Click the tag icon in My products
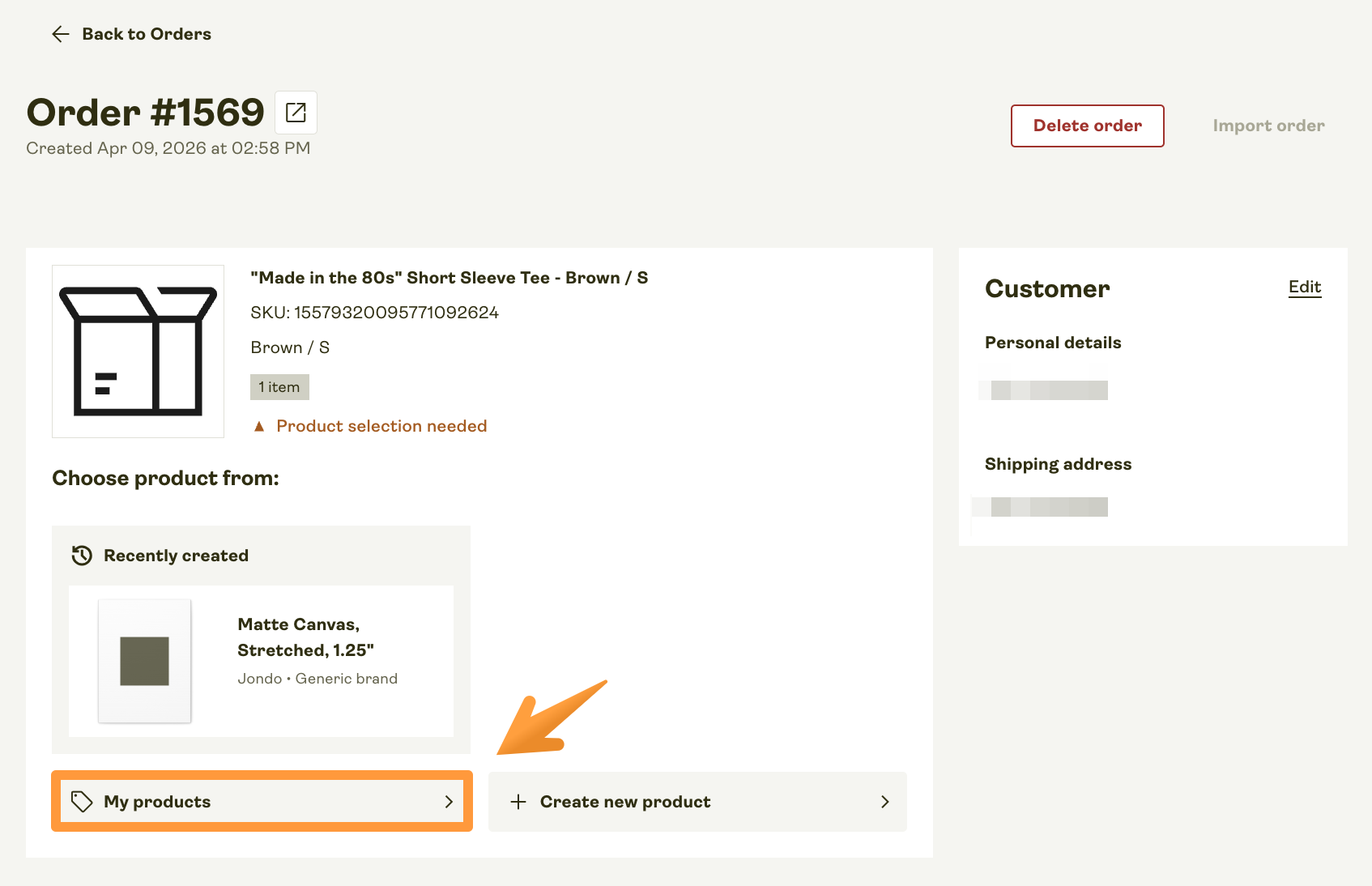 tap(82, 802)
